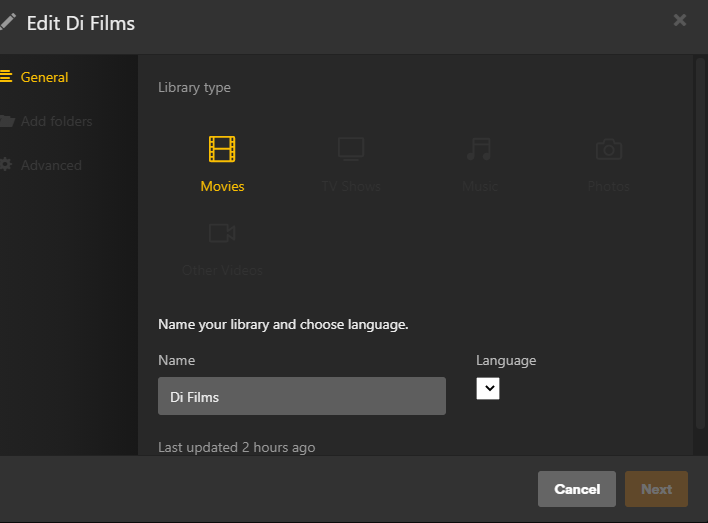The width and height of the screenshot is (708, 523).
Task: Click the Last updated 2 hours ago text
Action: pos(237,447)
